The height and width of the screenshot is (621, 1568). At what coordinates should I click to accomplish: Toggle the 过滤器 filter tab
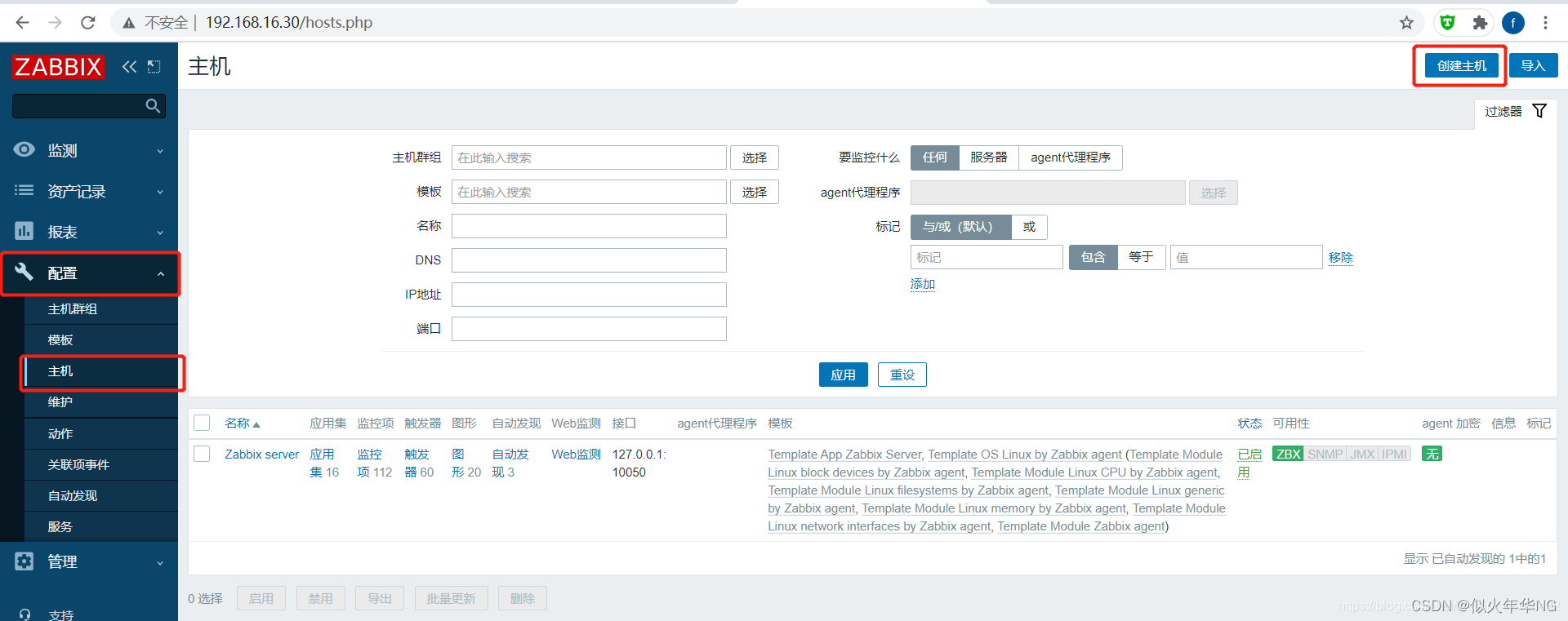[x=1515, y=111]
